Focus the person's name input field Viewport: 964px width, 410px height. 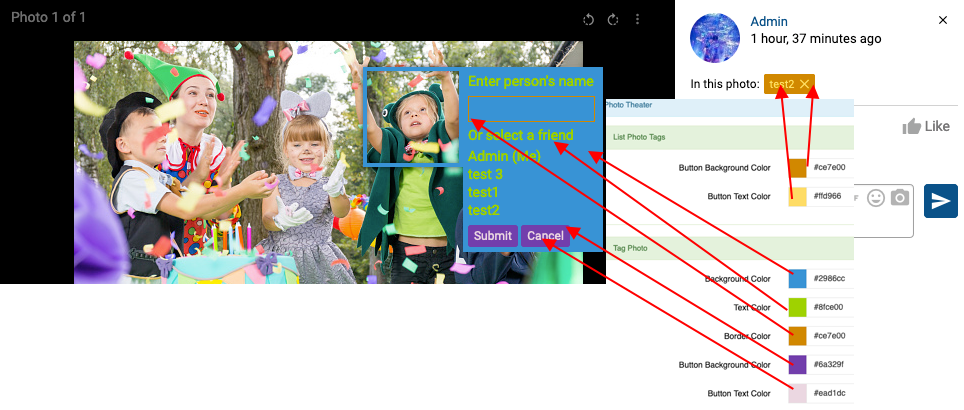[x=531, y=109]
